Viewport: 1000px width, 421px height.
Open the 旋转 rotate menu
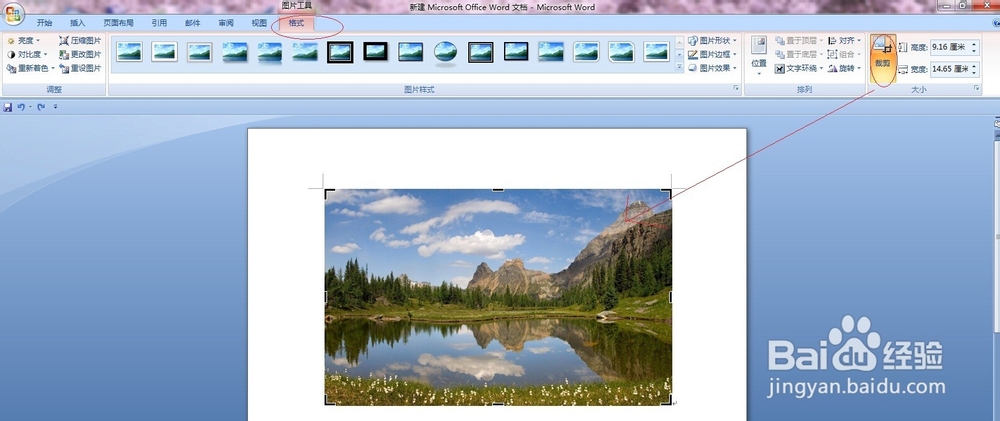[x=844, y=68]
